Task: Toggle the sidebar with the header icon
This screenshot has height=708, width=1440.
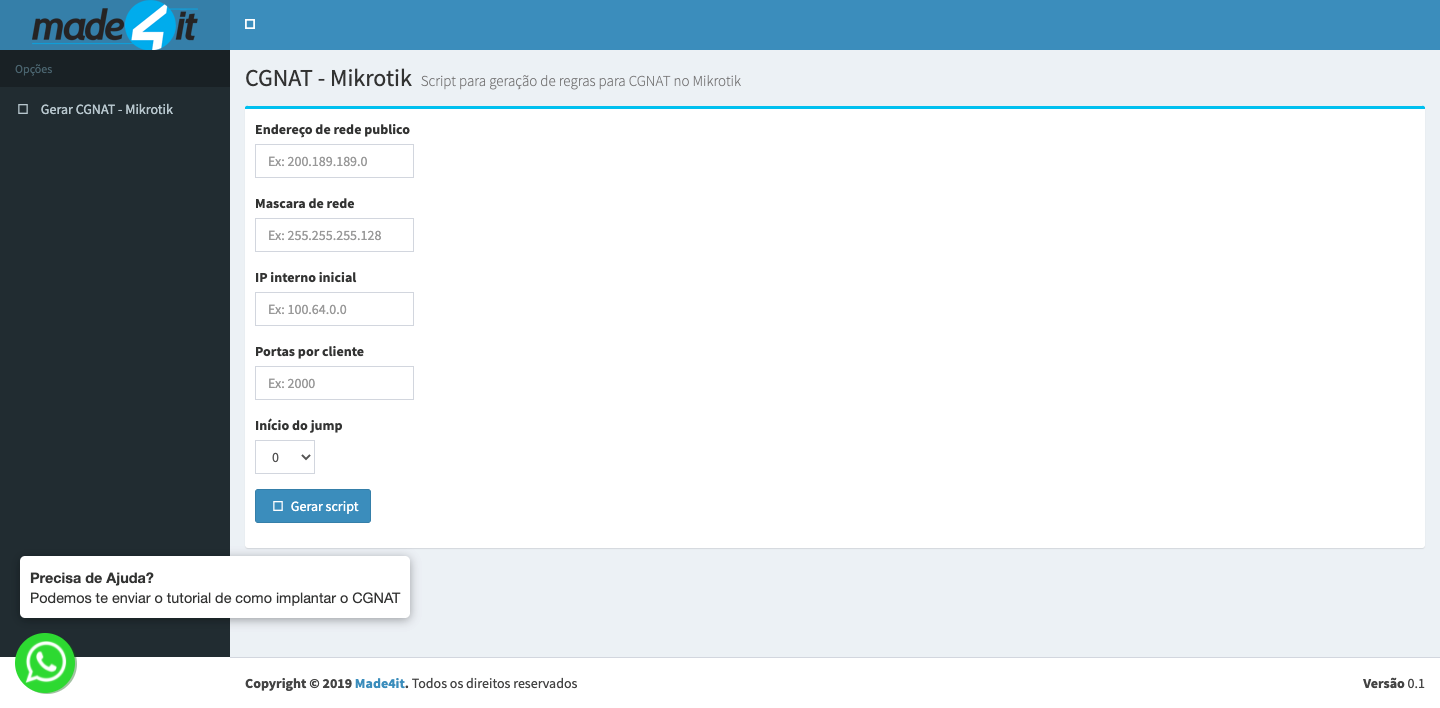Action: pyautogui.click(x=250, y=24)
